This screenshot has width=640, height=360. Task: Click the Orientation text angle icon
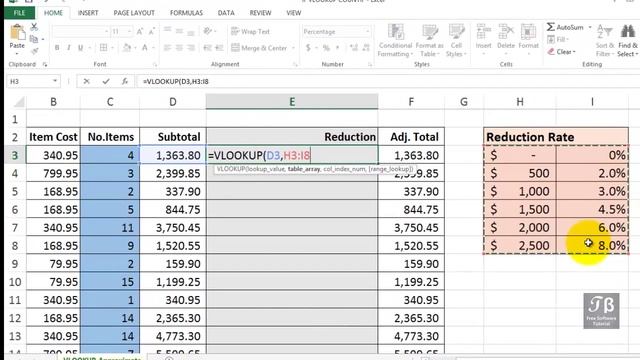tap(208, 31)
